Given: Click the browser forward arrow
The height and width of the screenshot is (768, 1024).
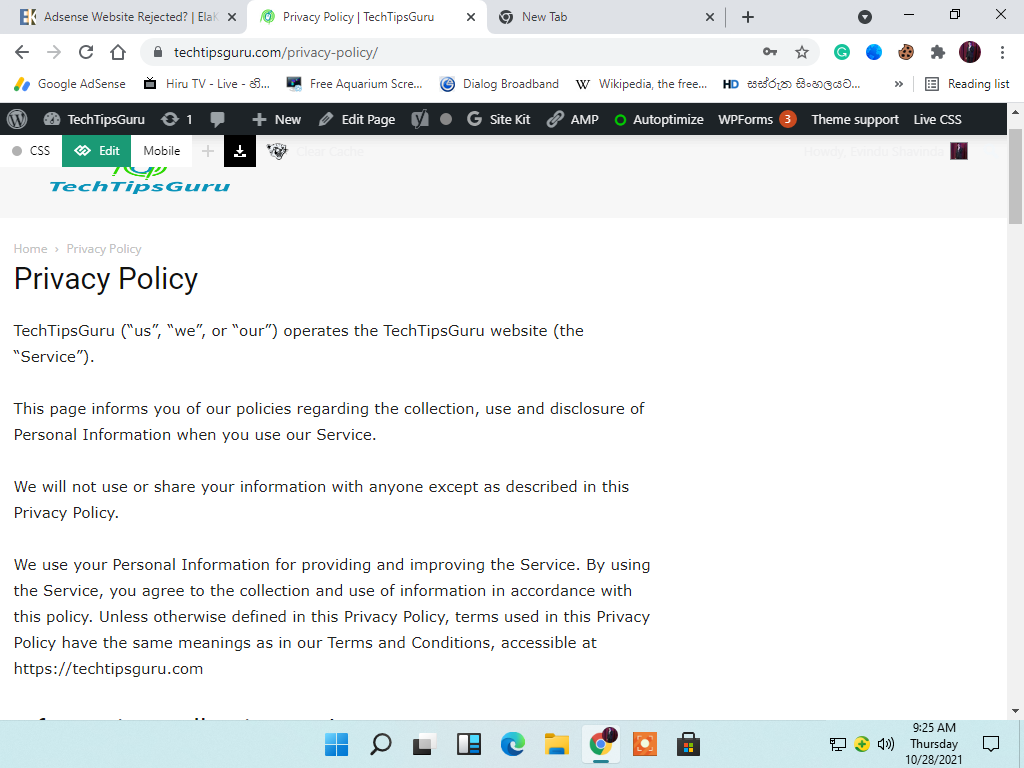Looking at the screenshot, I should pyautogui.click(x=54, y=52).
